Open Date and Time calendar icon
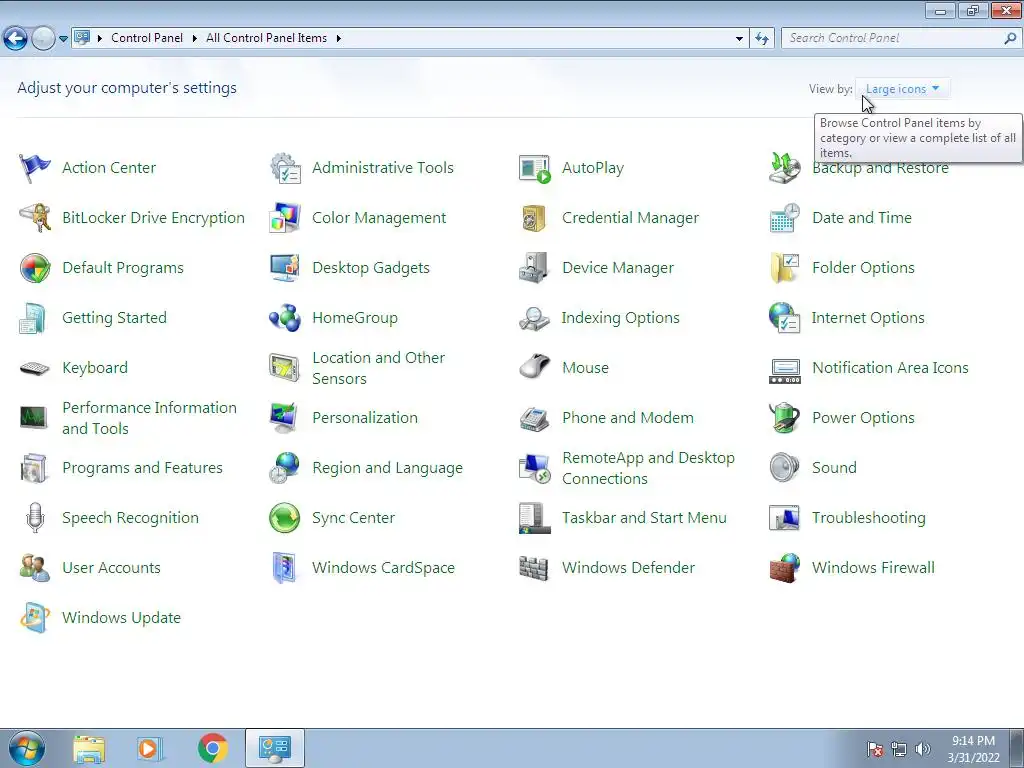The height and width of the screenshot is (768, 1024). click(785, 217)
